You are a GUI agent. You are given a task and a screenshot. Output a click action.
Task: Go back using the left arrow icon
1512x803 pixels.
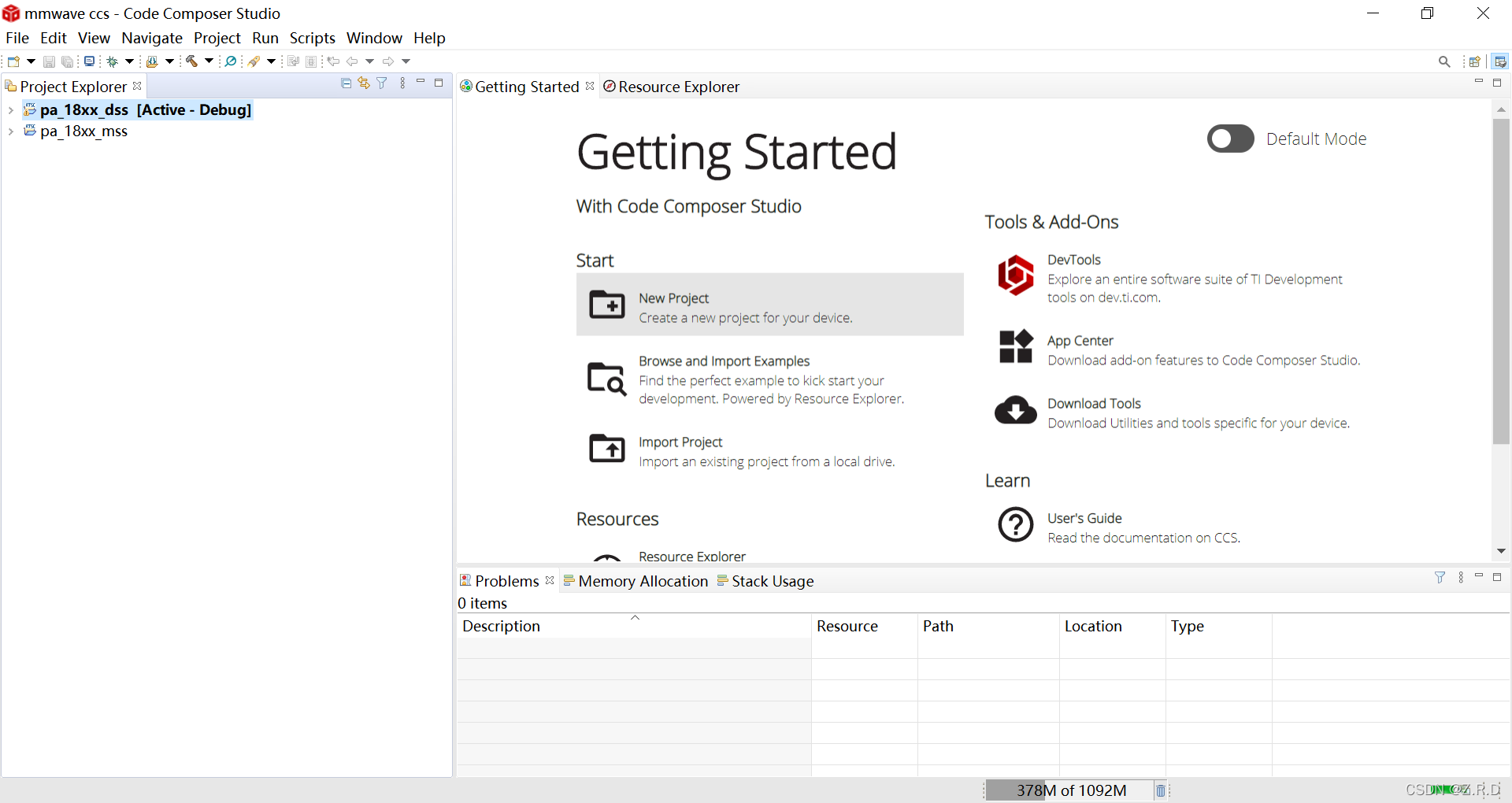(x=352, y=61)
